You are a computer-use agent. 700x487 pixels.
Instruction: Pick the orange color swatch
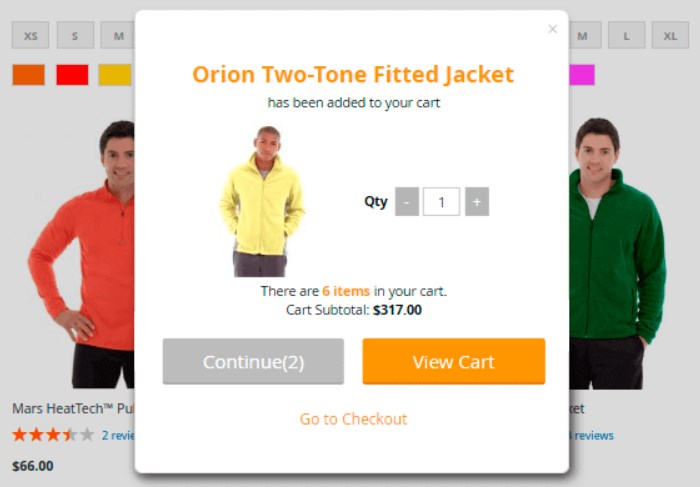29,75
